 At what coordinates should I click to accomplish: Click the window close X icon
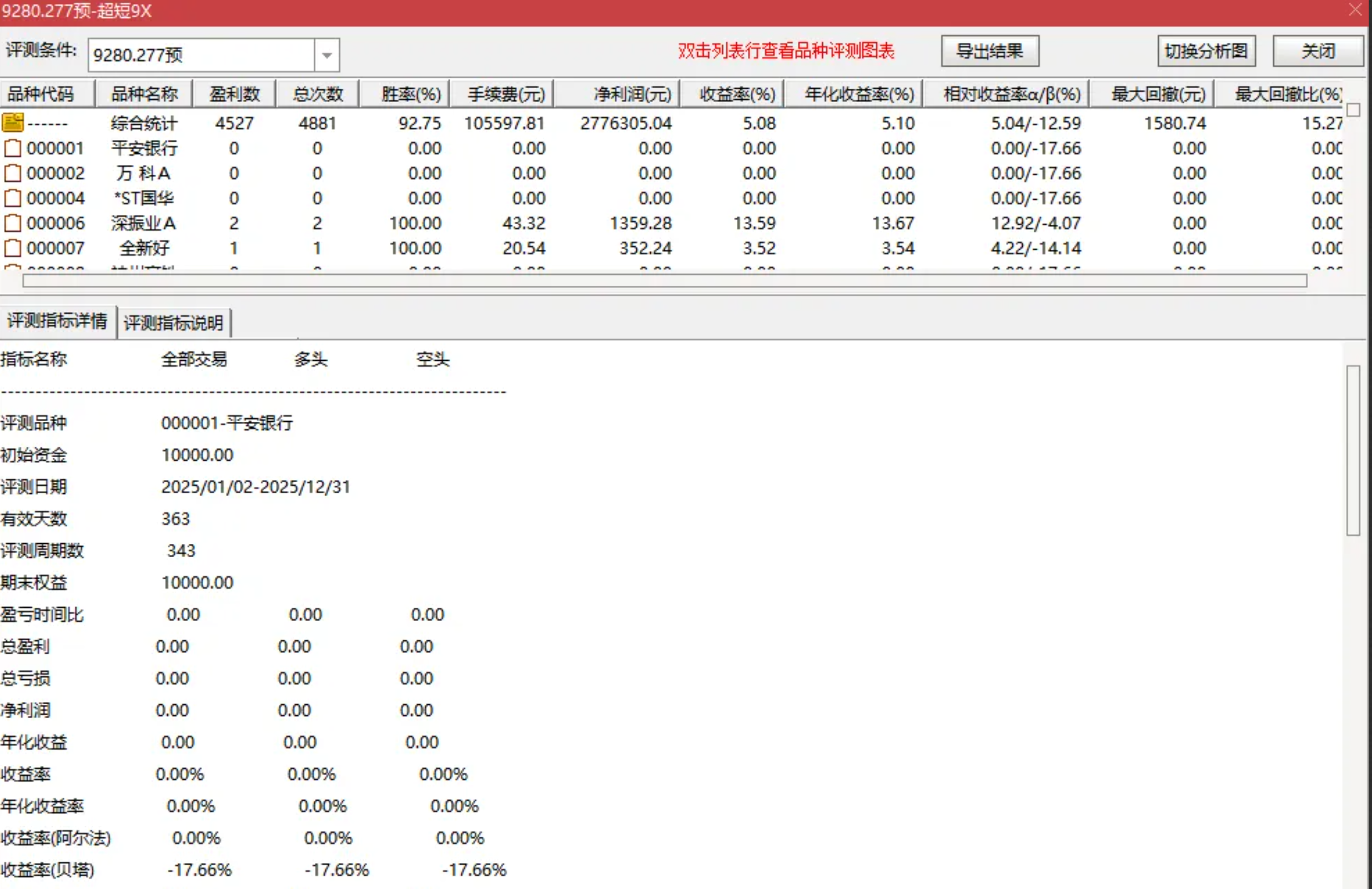point(1355,10)
